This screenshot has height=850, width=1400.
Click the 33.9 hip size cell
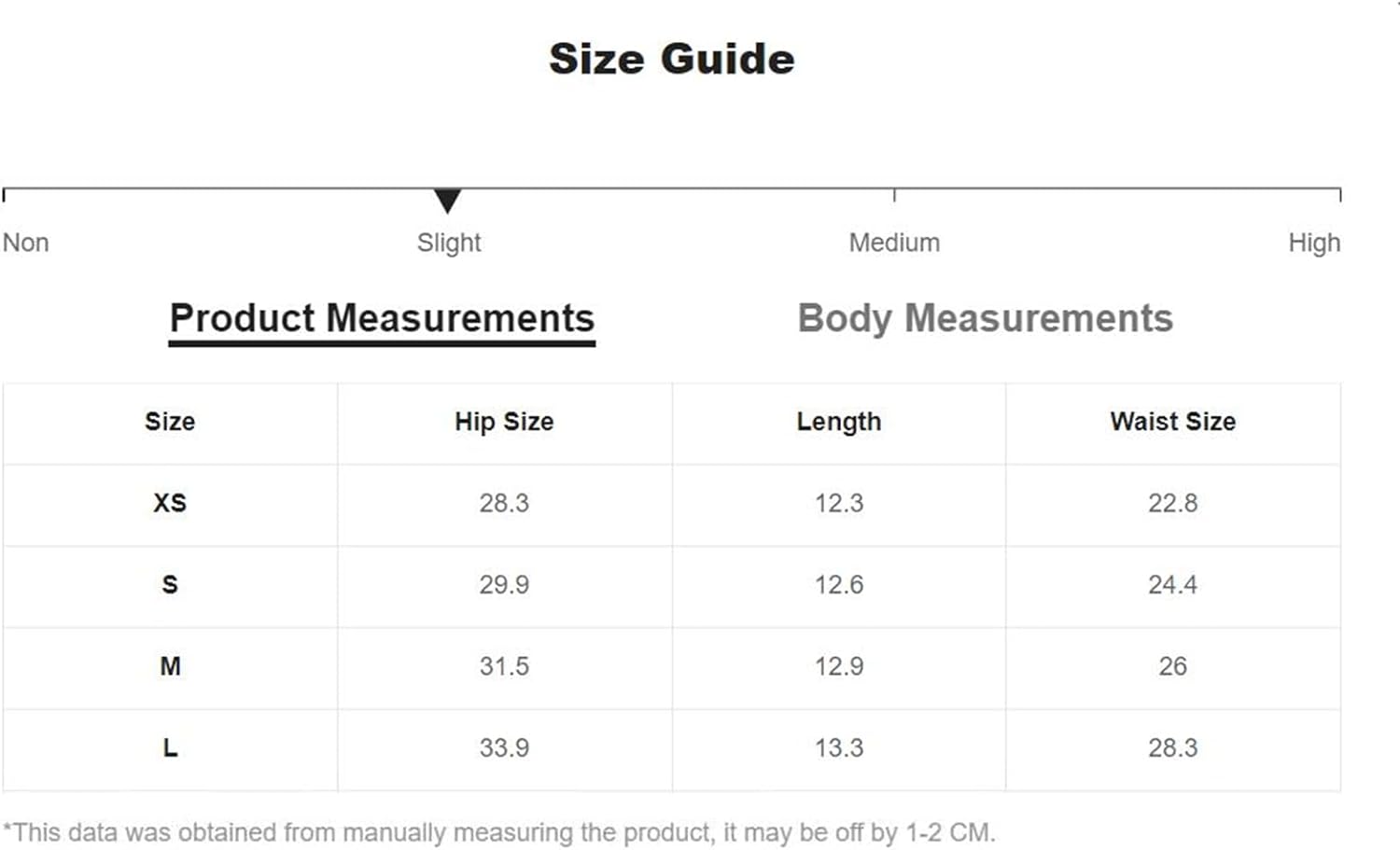[504, 750]
